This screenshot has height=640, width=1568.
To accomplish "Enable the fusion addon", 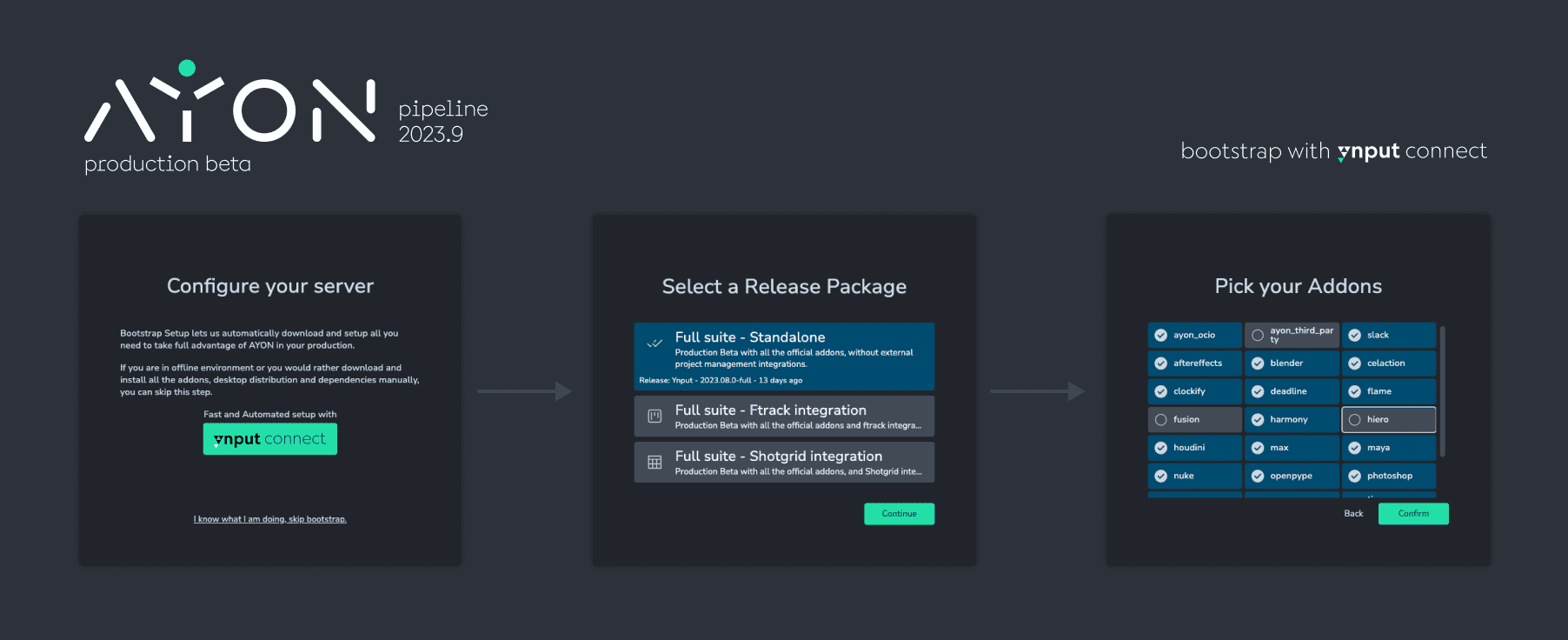I will pyautogui.click(x=1194, y=419).
